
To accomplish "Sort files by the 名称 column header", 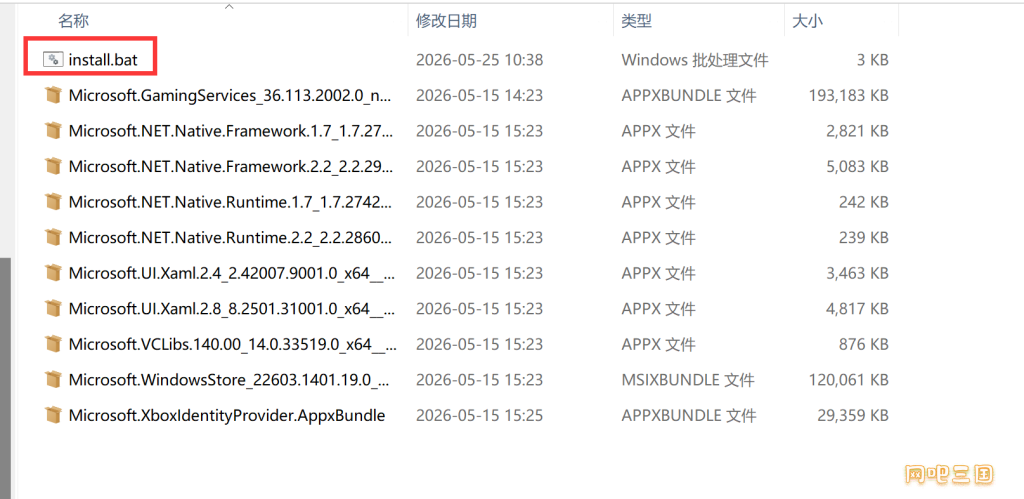I will [73, 21].
